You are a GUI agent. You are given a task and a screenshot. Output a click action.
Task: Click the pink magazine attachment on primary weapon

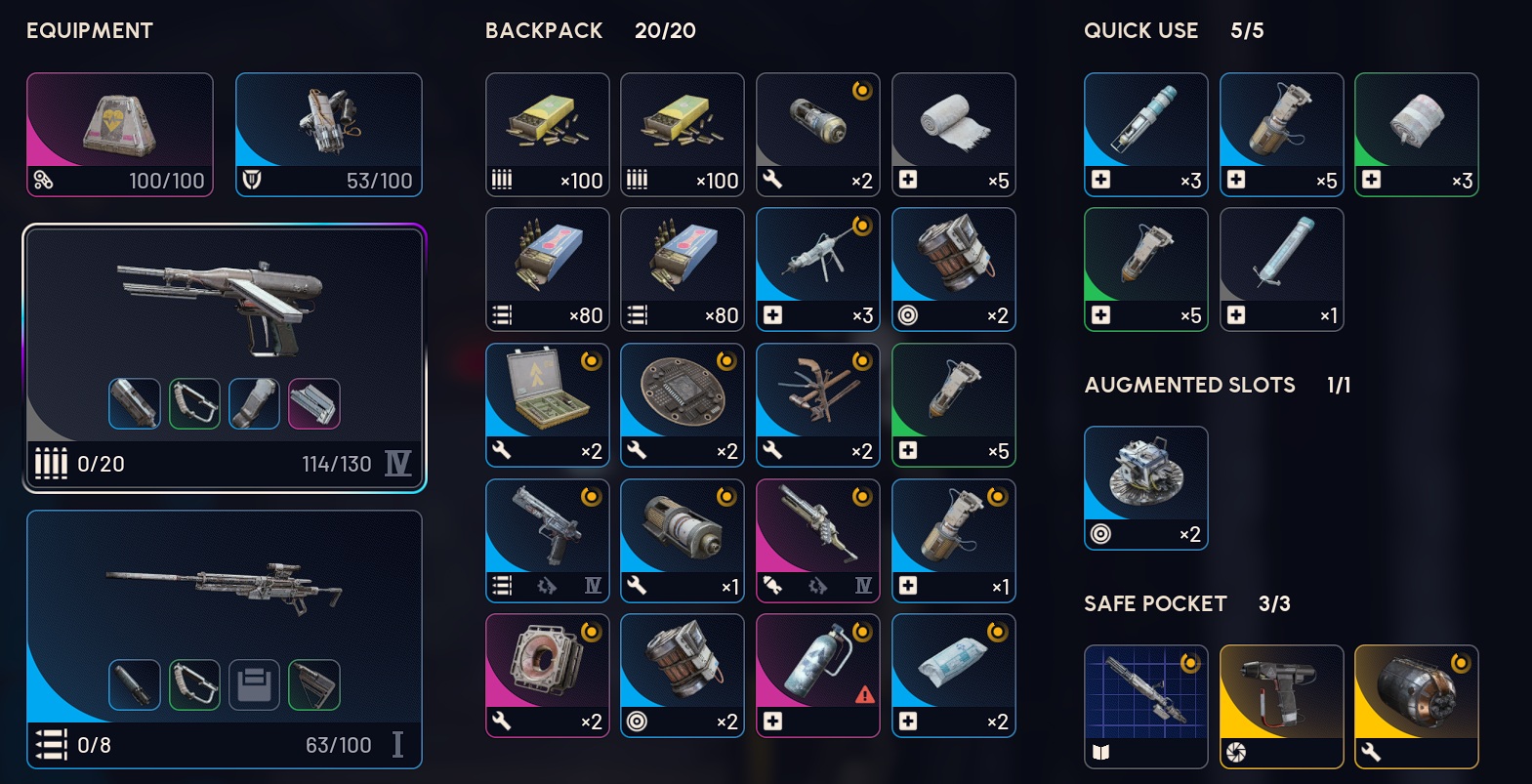point(314,404)
